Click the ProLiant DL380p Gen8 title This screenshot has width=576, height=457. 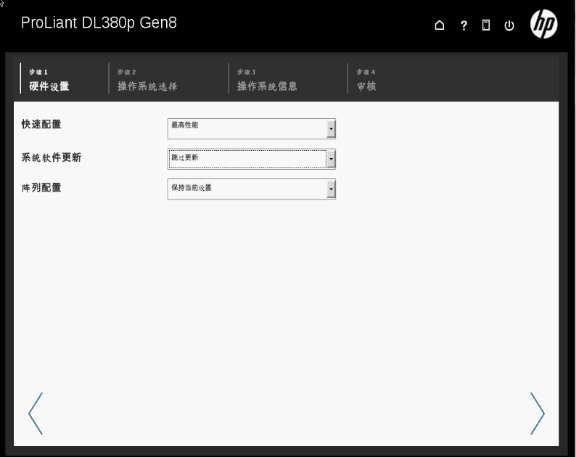99,23
